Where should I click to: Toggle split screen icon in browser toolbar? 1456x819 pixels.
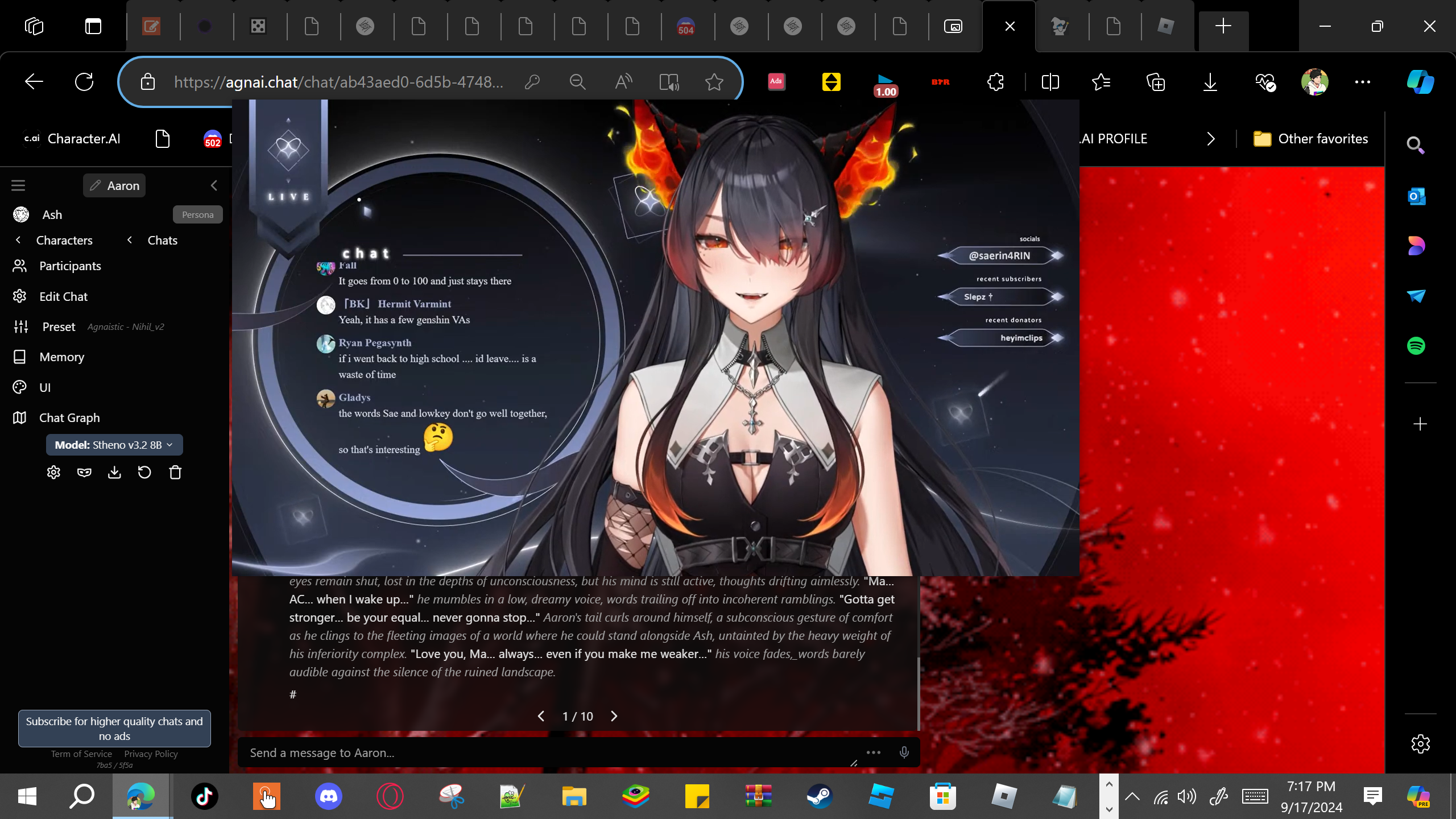click(x=1050, y=82)
